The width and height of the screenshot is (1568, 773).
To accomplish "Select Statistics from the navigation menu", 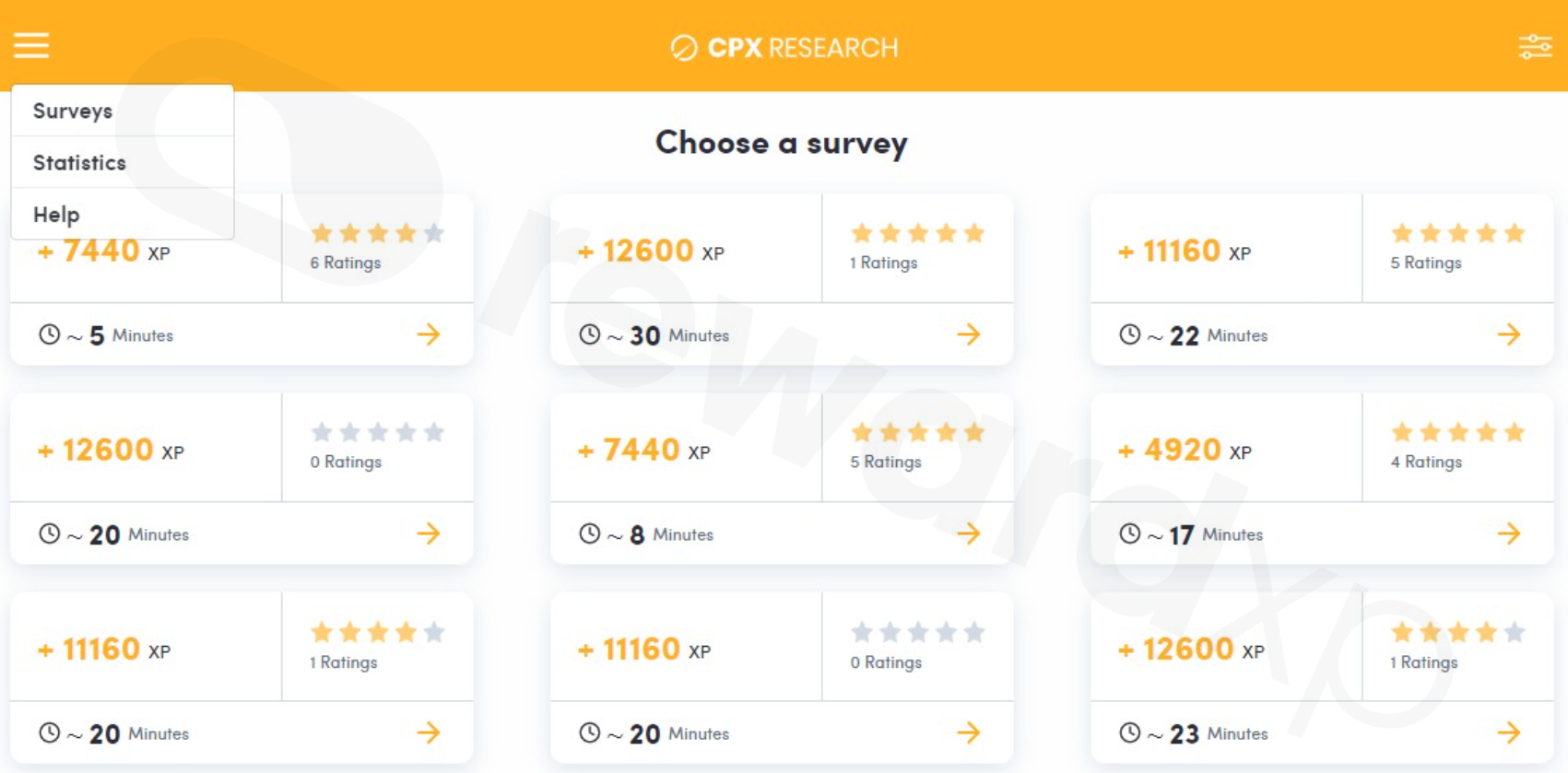I will coord(79,162).
